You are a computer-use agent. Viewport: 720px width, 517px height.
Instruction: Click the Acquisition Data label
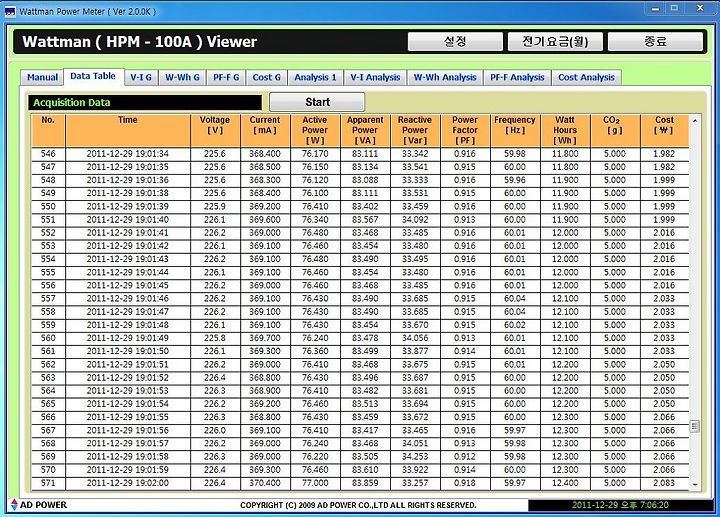[x=145, y=102]
